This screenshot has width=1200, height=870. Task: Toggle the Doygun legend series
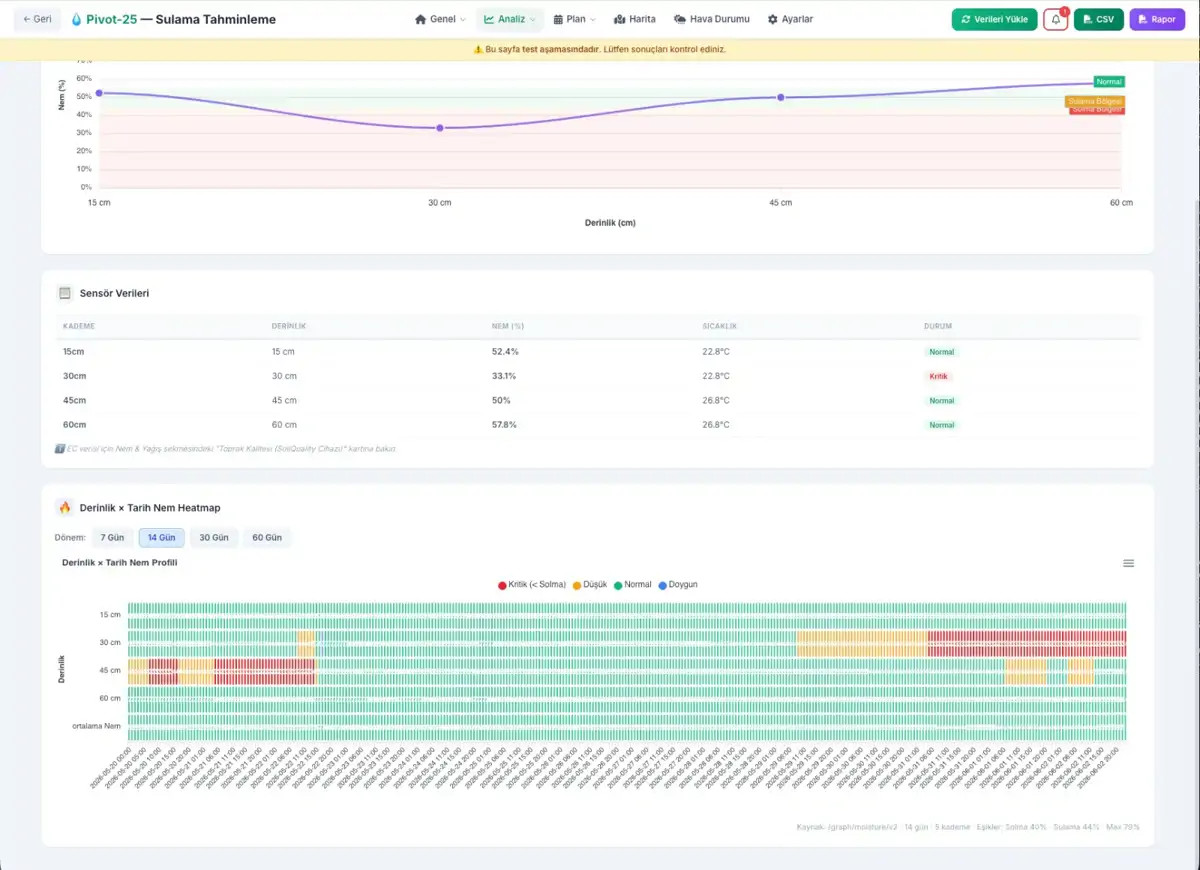coord(677,584)
